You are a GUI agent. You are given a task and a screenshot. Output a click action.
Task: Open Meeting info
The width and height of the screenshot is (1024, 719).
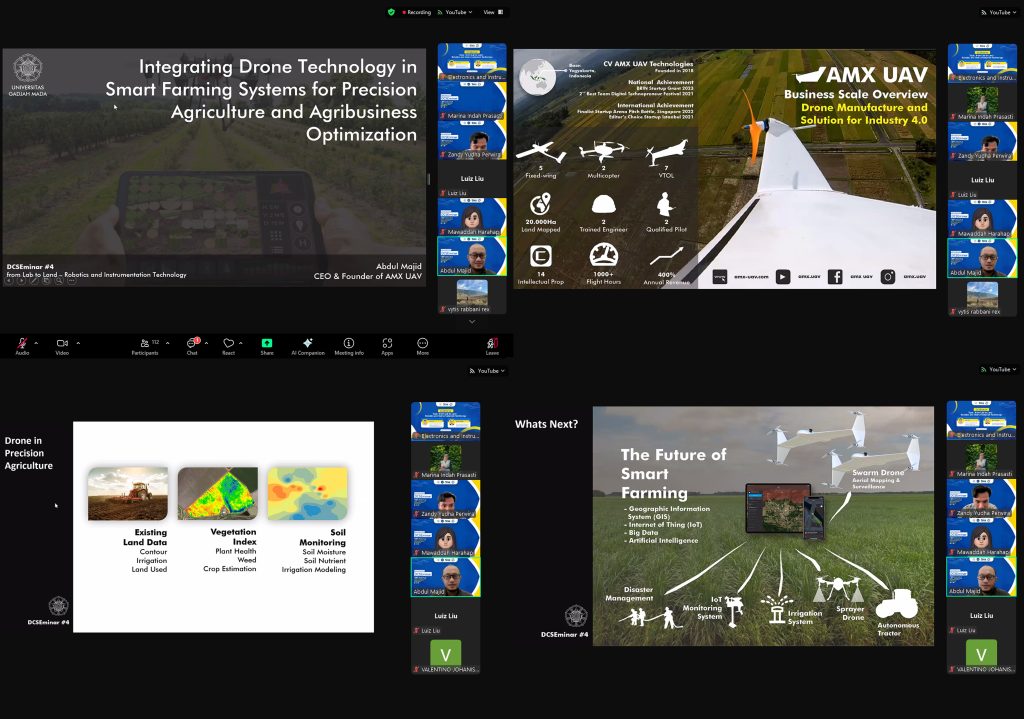pyautogui.click(x=349, y=345)
